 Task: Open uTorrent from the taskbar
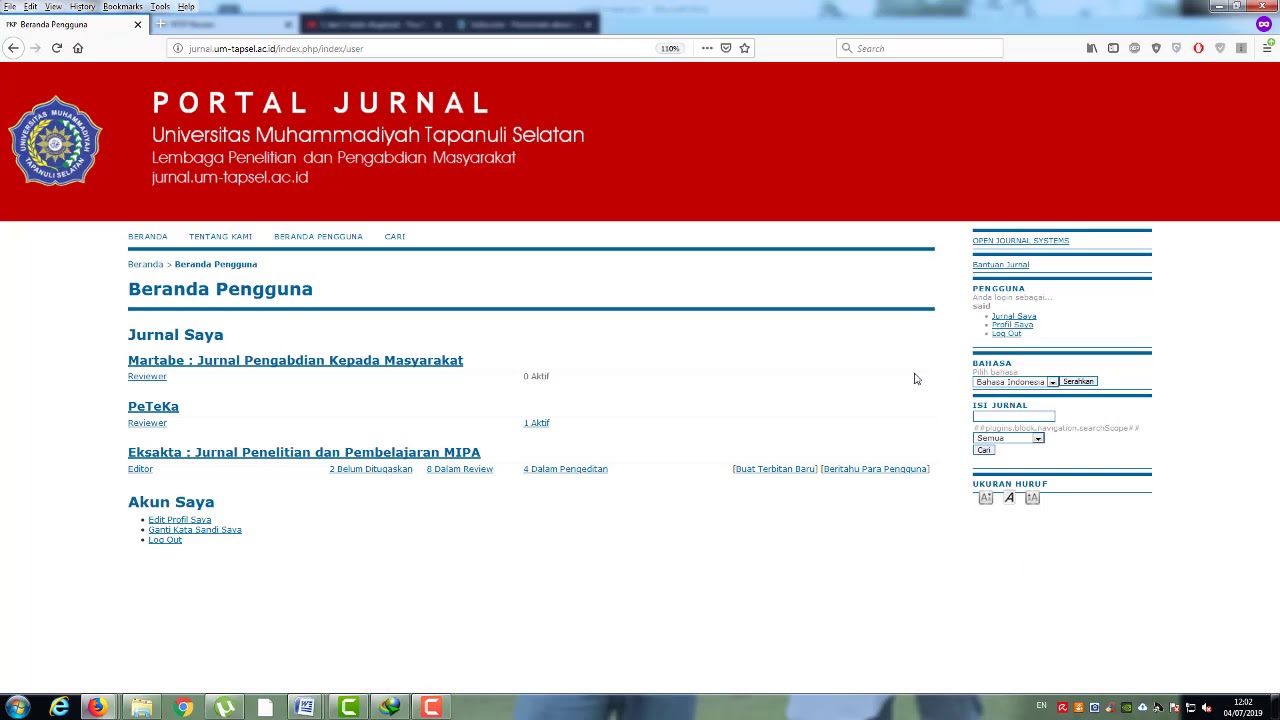[x=225, y=707]
